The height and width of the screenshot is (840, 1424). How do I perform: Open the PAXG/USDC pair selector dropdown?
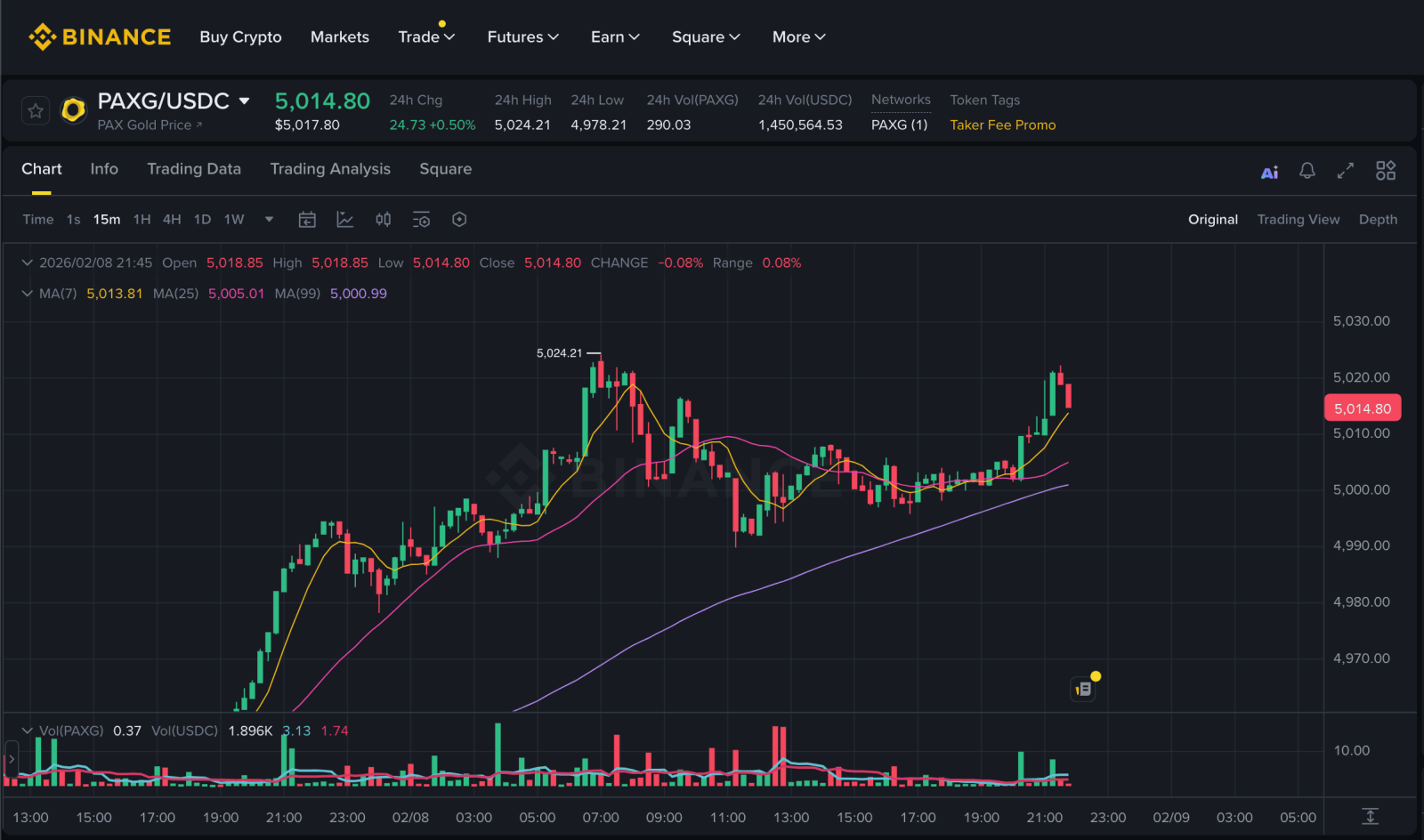[x=245, y=101]
